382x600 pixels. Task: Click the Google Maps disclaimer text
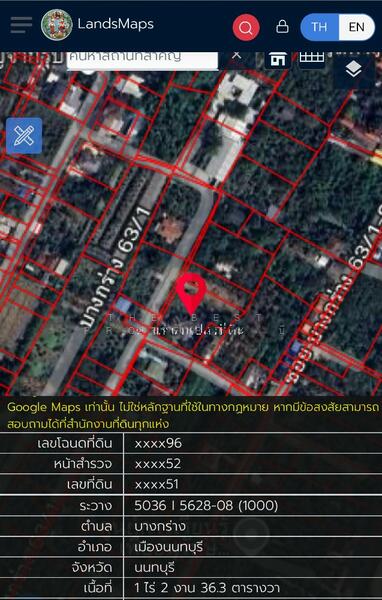point(194,415)
